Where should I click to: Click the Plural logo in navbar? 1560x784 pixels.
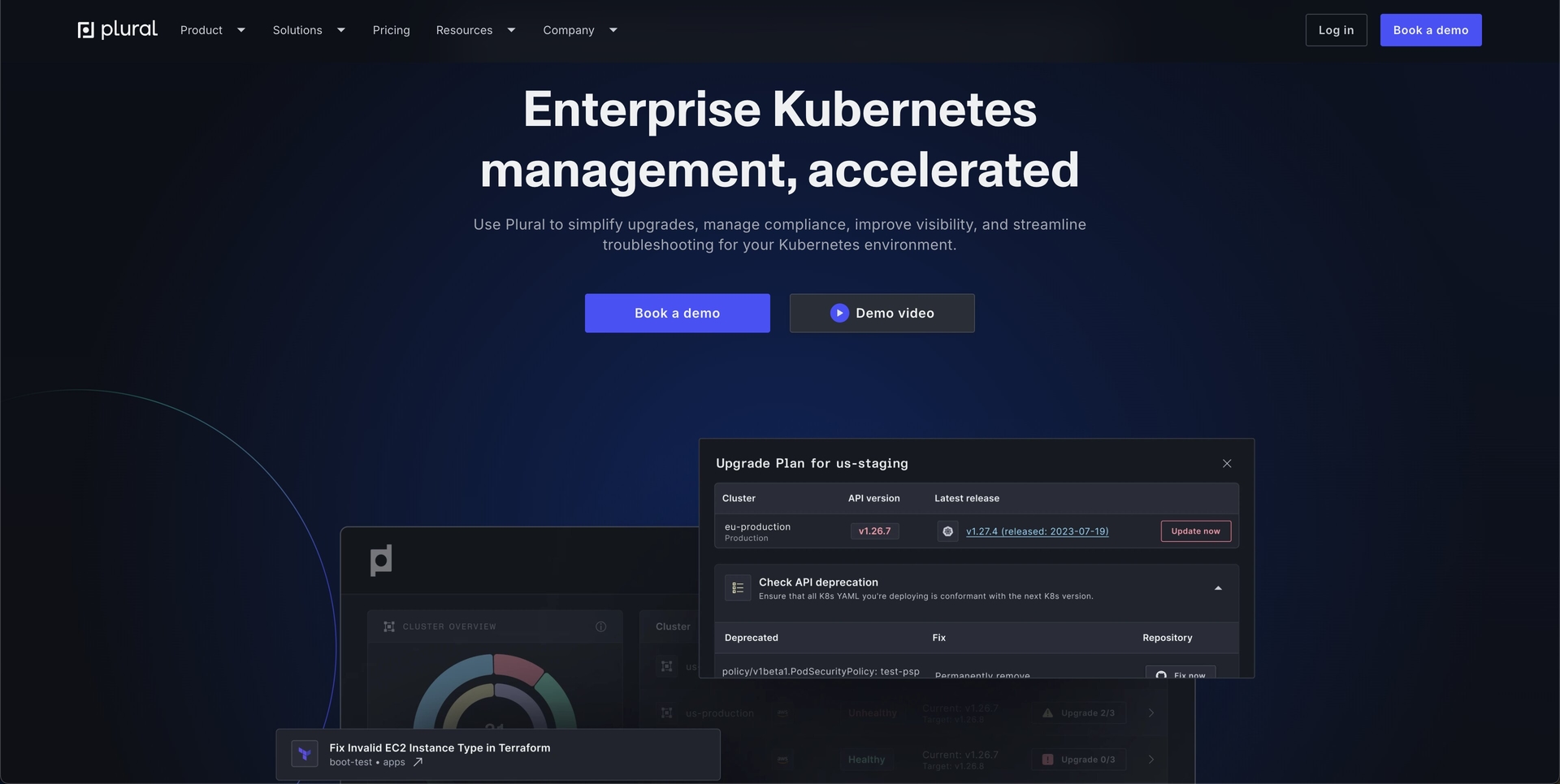[x=117, y=30]
